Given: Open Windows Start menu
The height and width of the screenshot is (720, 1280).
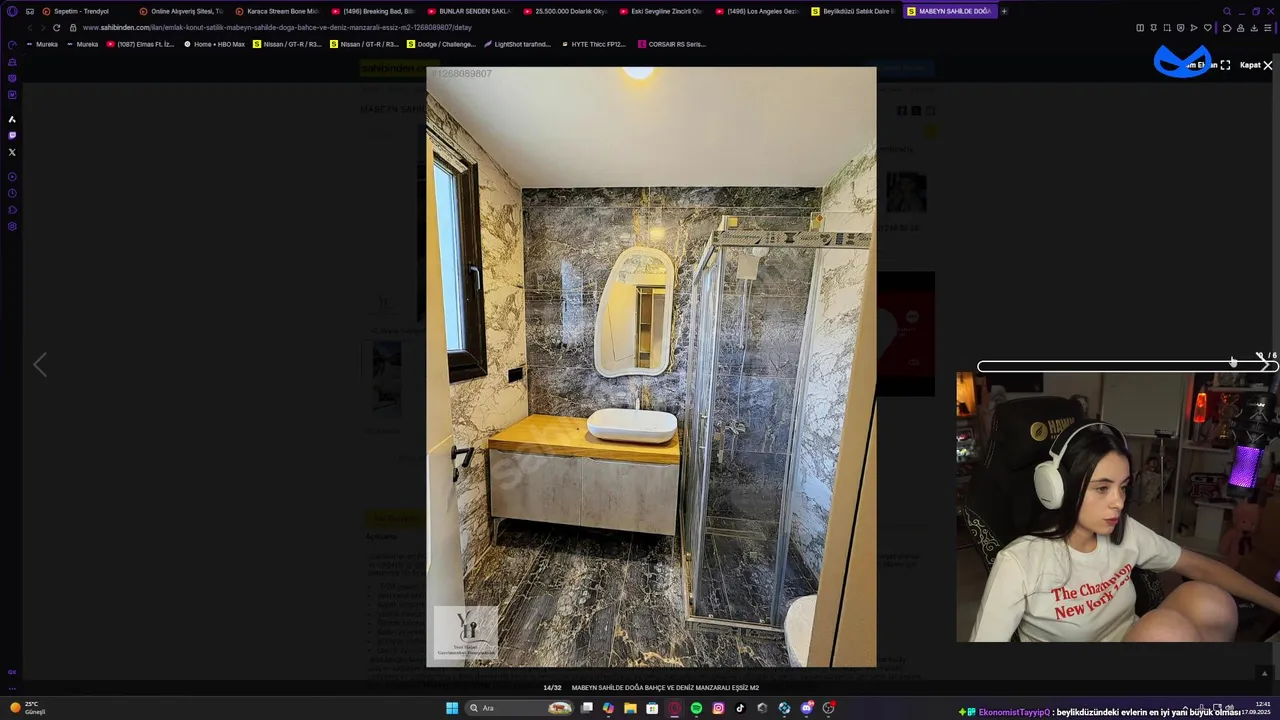Looking at the screenshot, I should point(452,708).
